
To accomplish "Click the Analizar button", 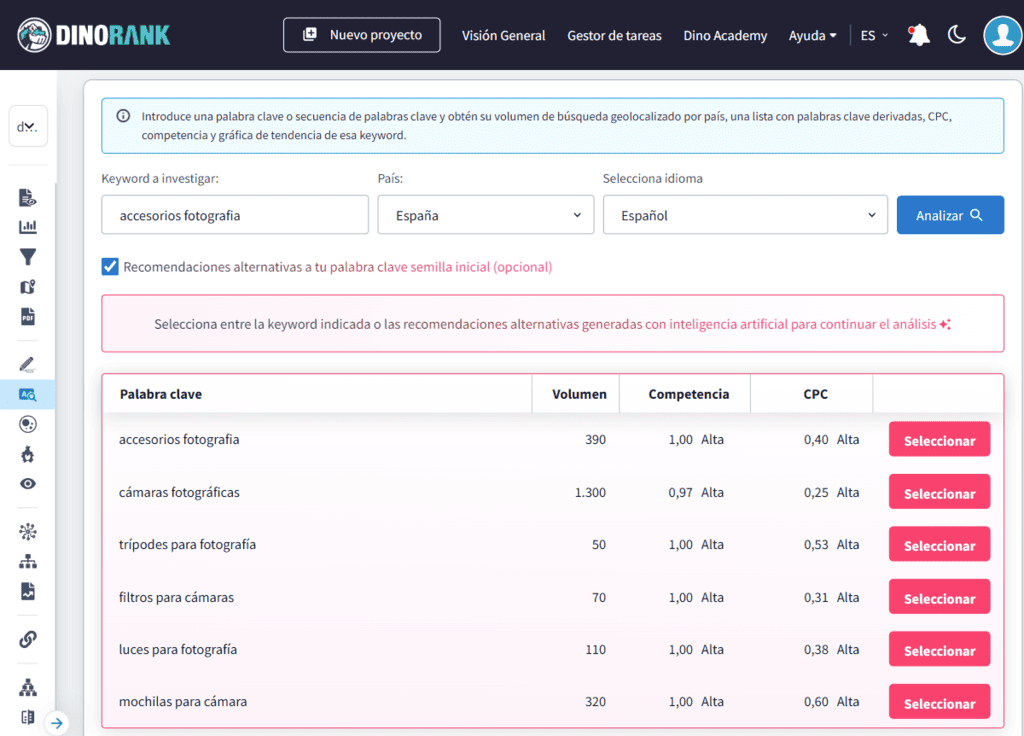I will tap(950, 214).
